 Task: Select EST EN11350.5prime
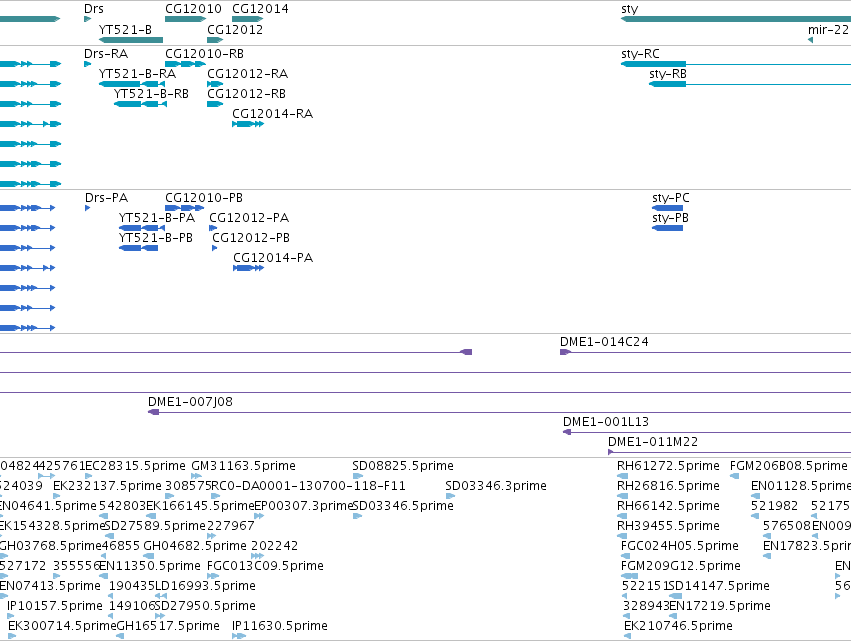pos(150,566)
